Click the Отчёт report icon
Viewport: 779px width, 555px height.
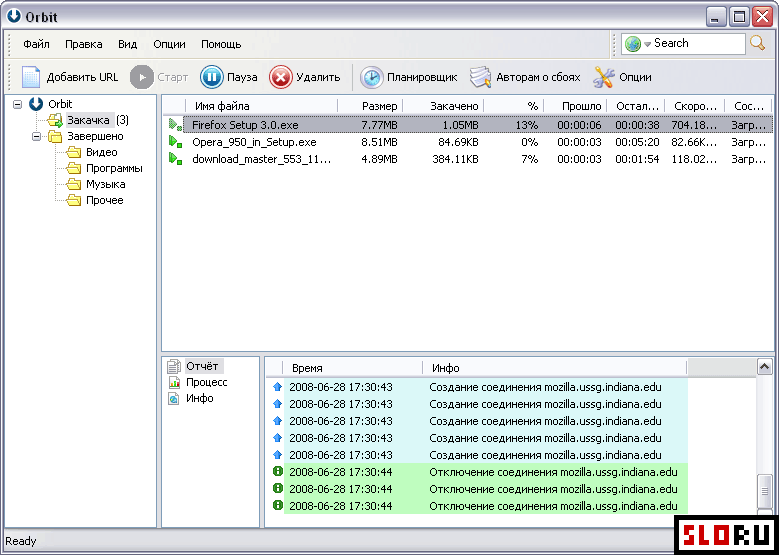(174, 367)
